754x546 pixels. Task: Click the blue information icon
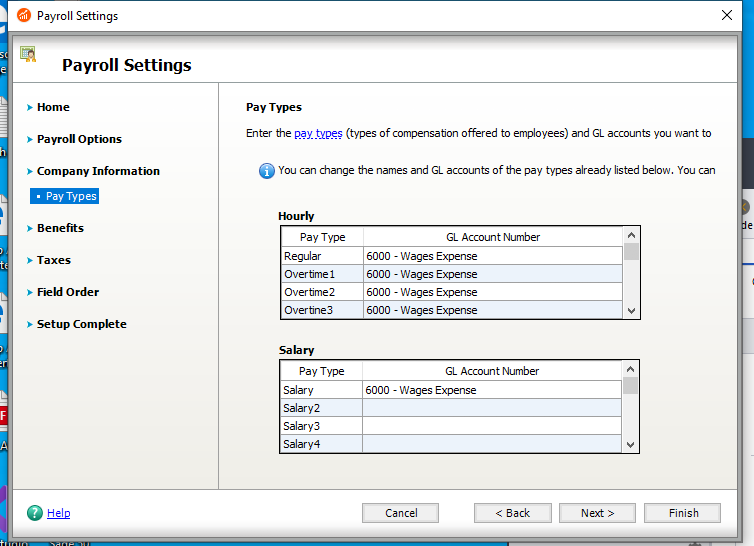267,171
